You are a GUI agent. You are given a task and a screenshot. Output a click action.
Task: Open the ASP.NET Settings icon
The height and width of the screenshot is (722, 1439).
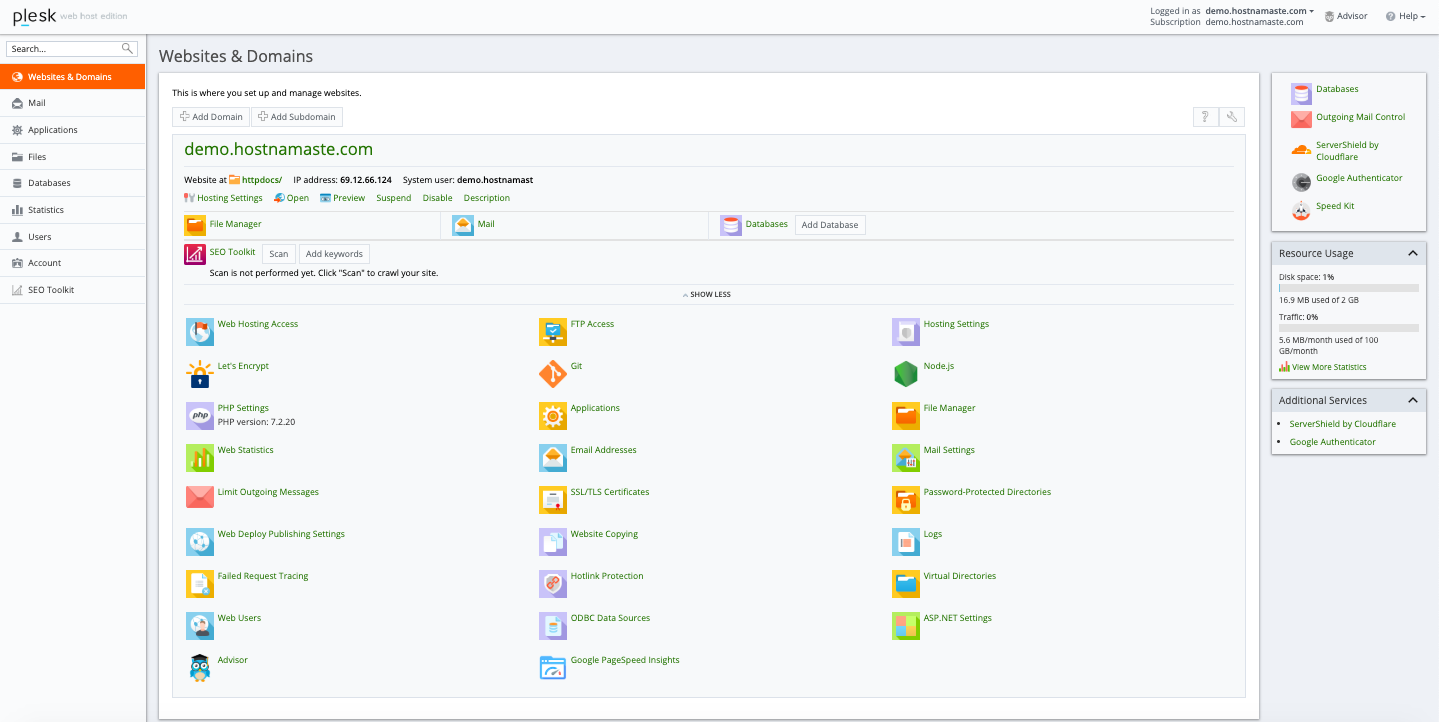click(x=906, y=626)
